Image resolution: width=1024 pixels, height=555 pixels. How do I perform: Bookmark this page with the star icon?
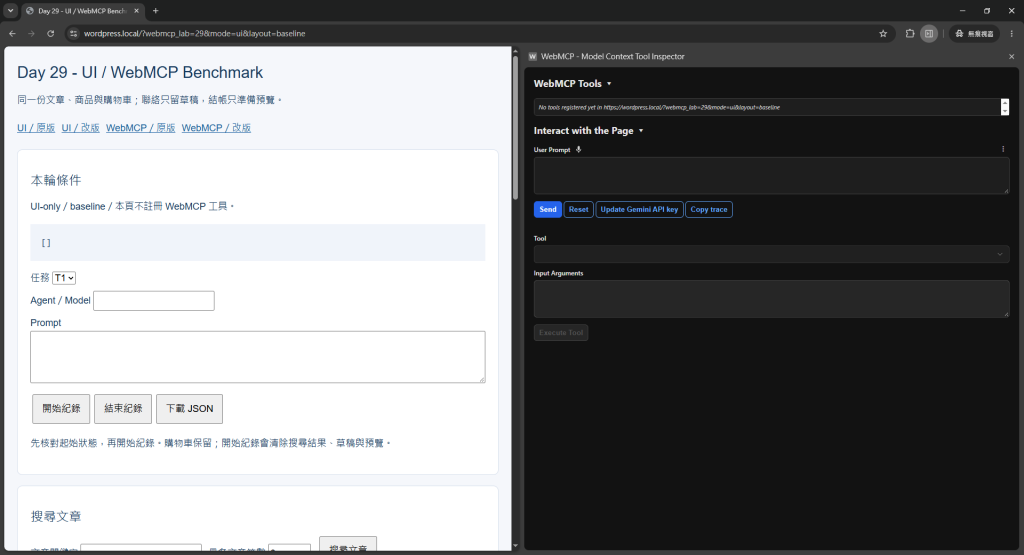[x=883, y=33]
